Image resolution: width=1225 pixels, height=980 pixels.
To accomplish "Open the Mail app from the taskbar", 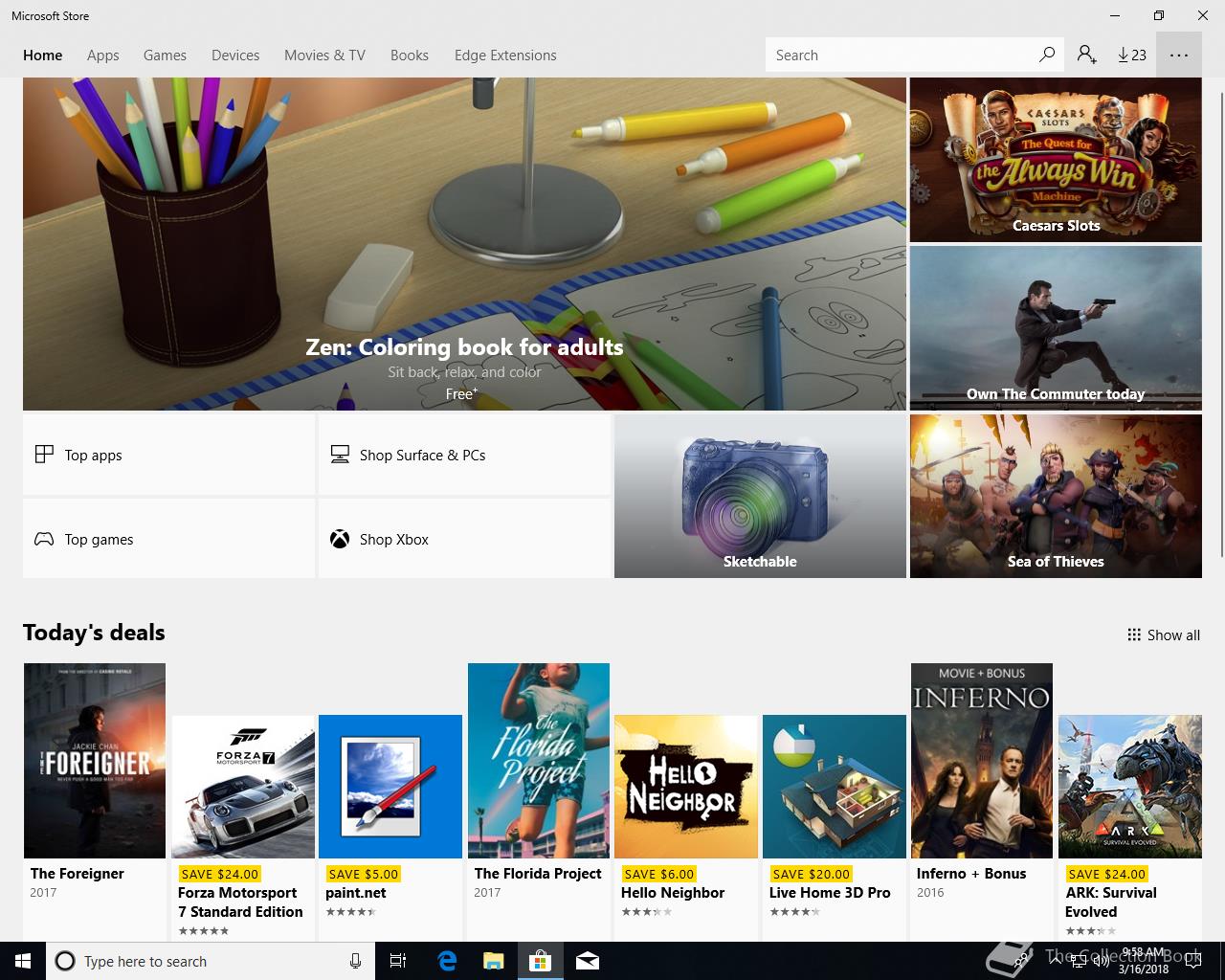I will [x=587, y=961].
